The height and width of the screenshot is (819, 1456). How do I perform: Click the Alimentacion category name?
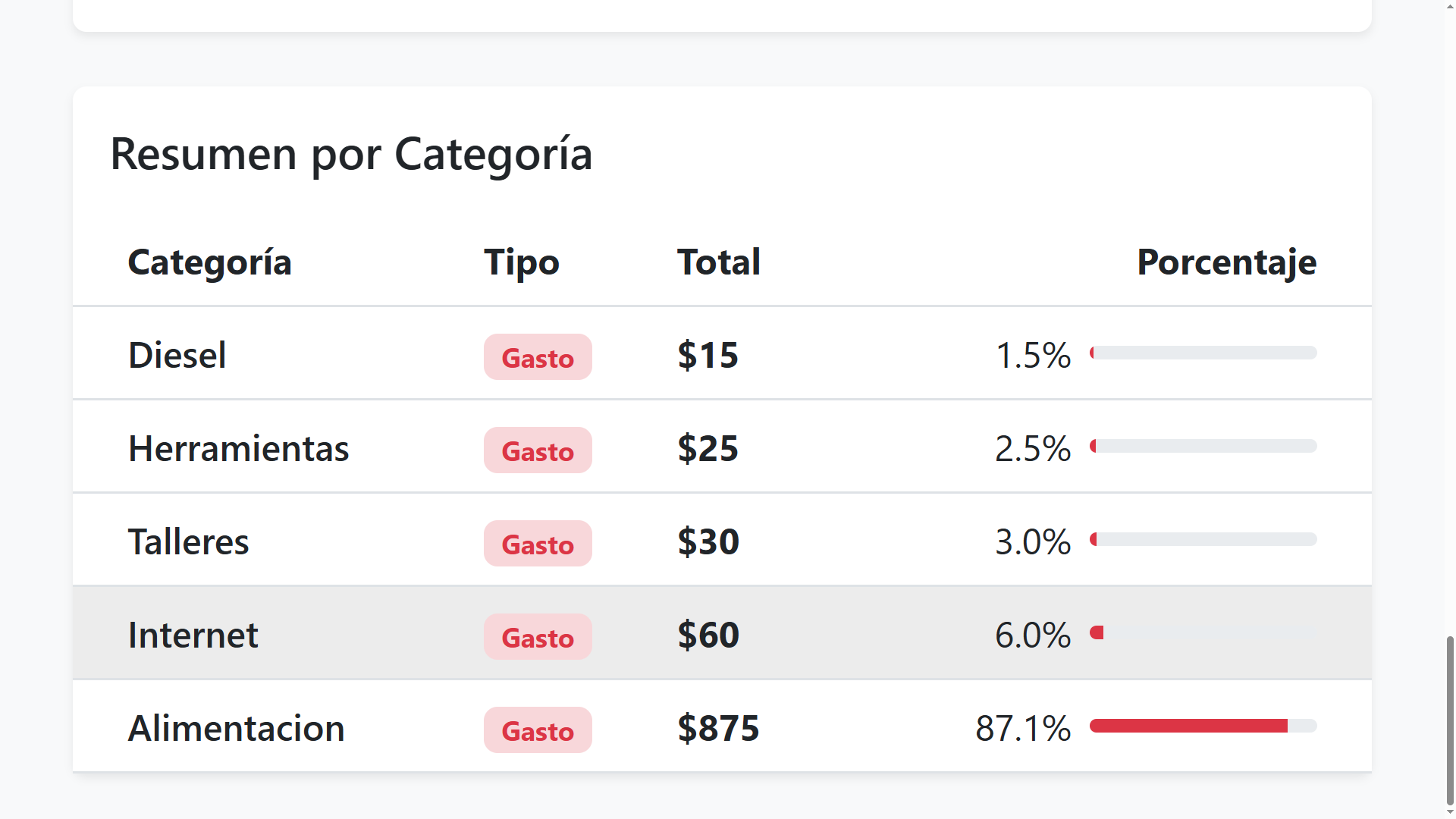[x=236, y=728]
